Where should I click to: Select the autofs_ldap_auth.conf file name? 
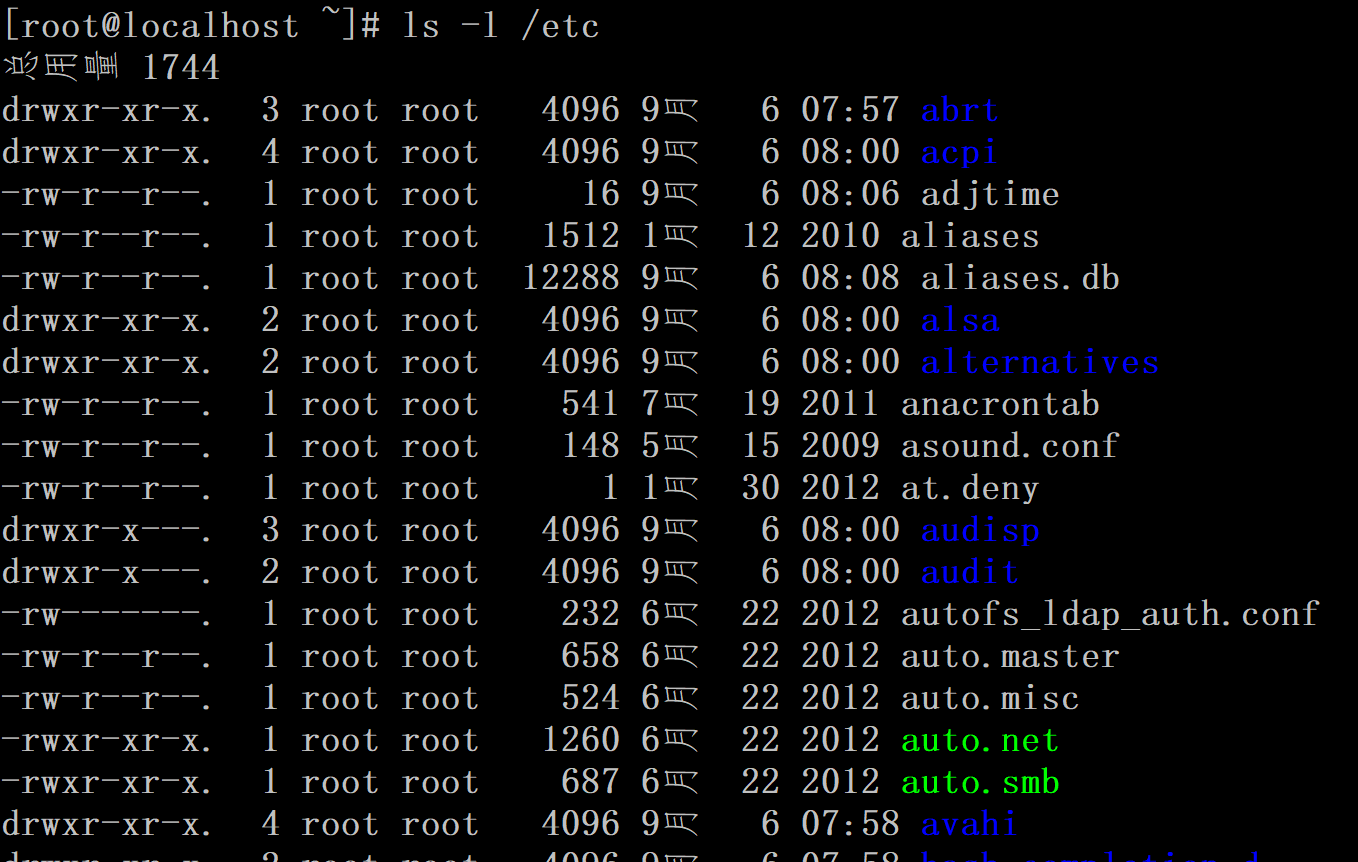click(1110, 614)
